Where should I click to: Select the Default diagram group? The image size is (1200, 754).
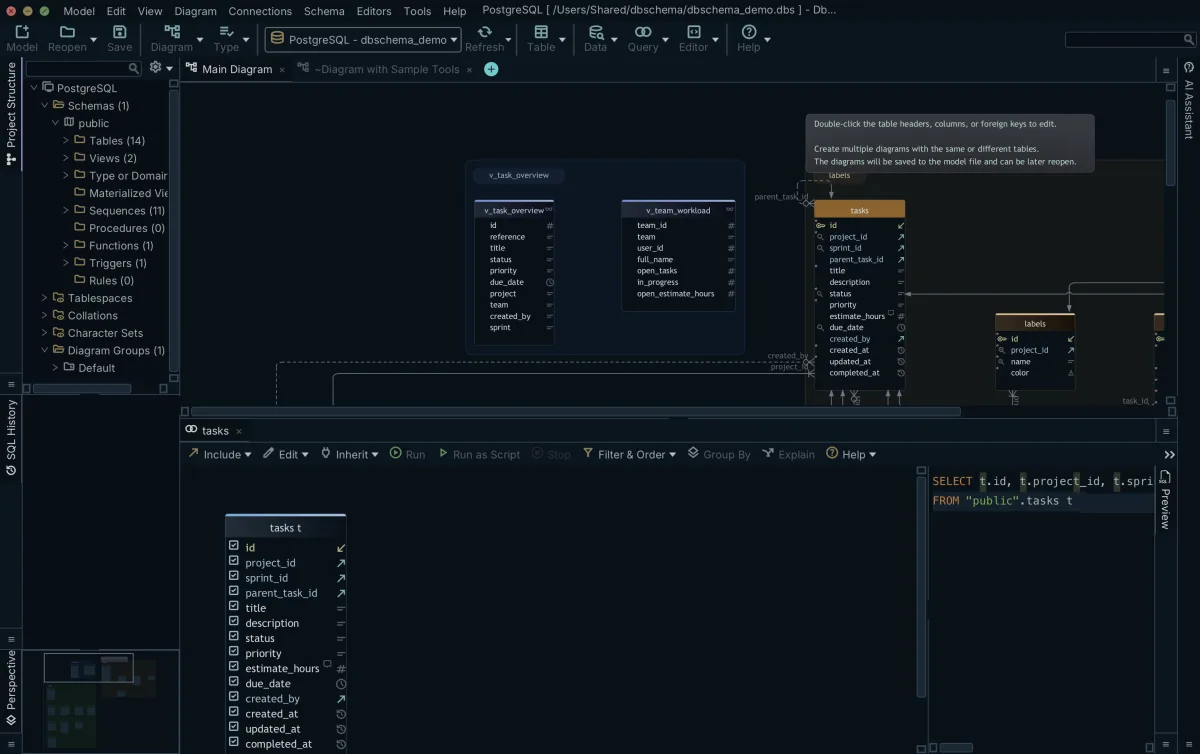coord(97,368)
